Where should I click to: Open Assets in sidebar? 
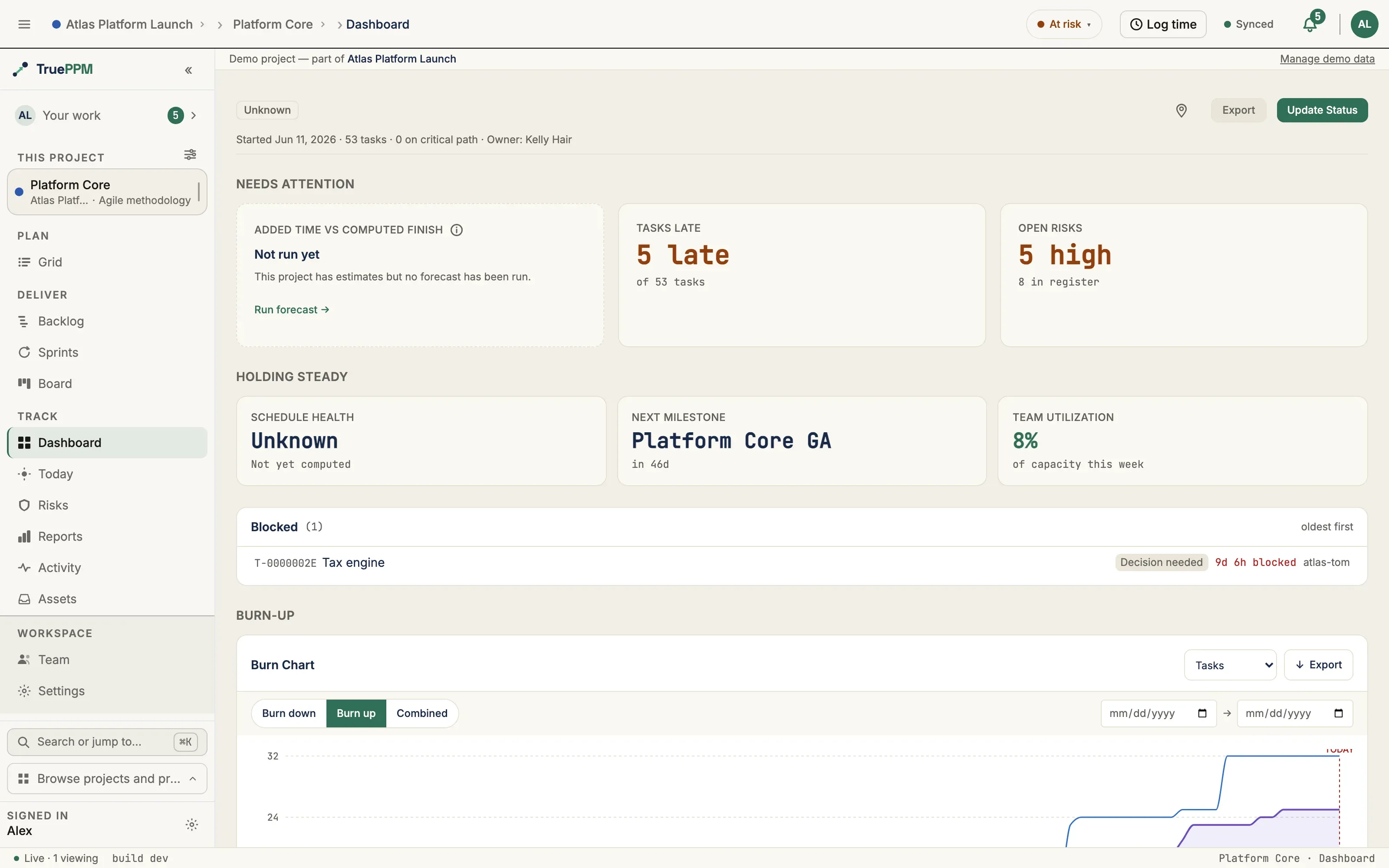click(x=107, y=599)
